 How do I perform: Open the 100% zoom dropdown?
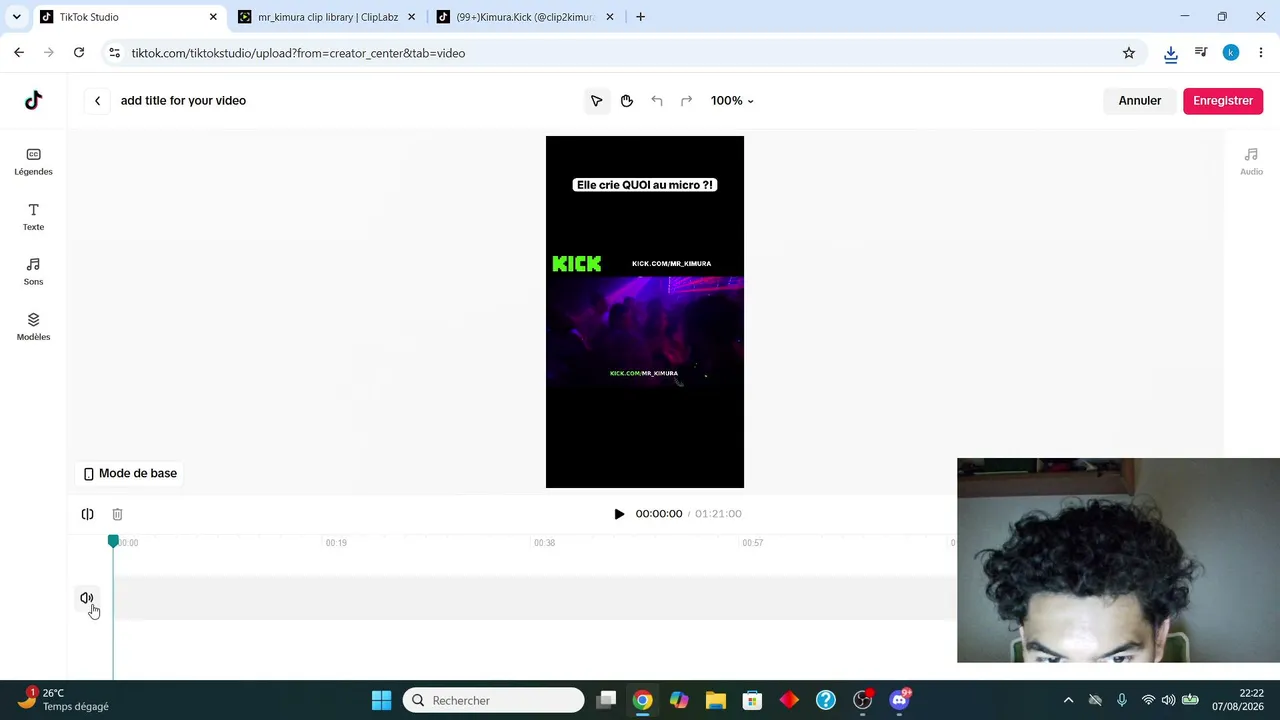point(732,101)
